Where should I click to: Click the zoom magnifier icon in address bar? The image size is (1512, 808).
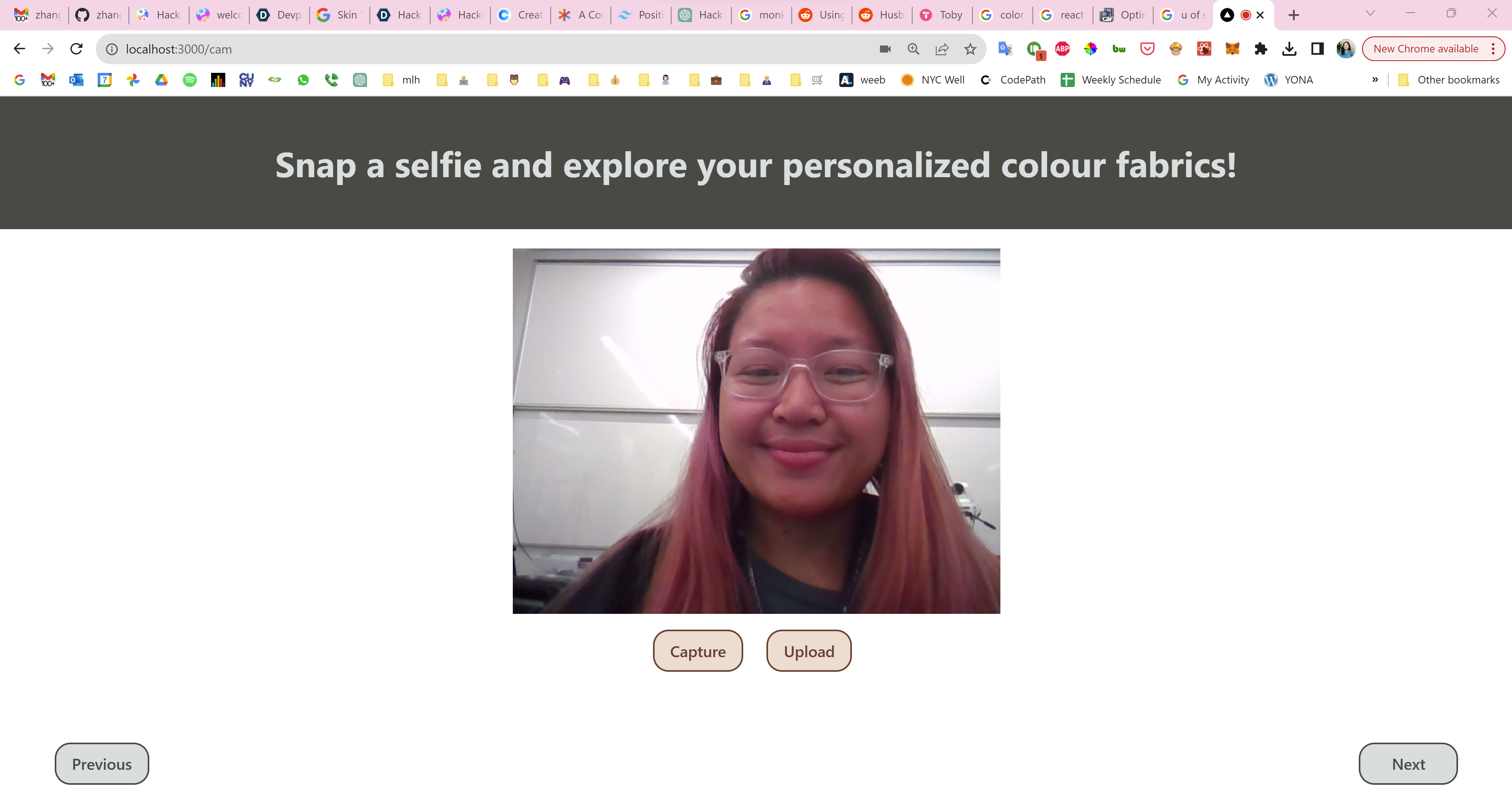pos(913,49)
